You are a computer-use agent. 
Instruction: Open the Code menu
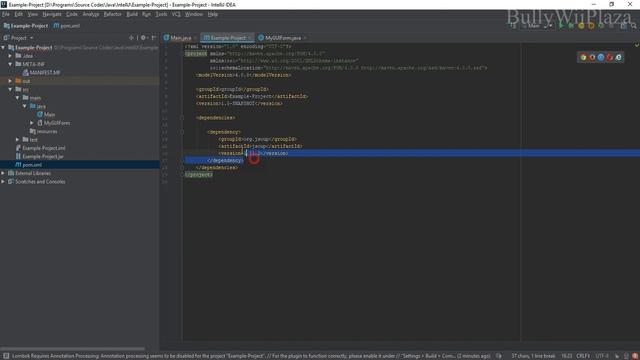tap(72, 14)
